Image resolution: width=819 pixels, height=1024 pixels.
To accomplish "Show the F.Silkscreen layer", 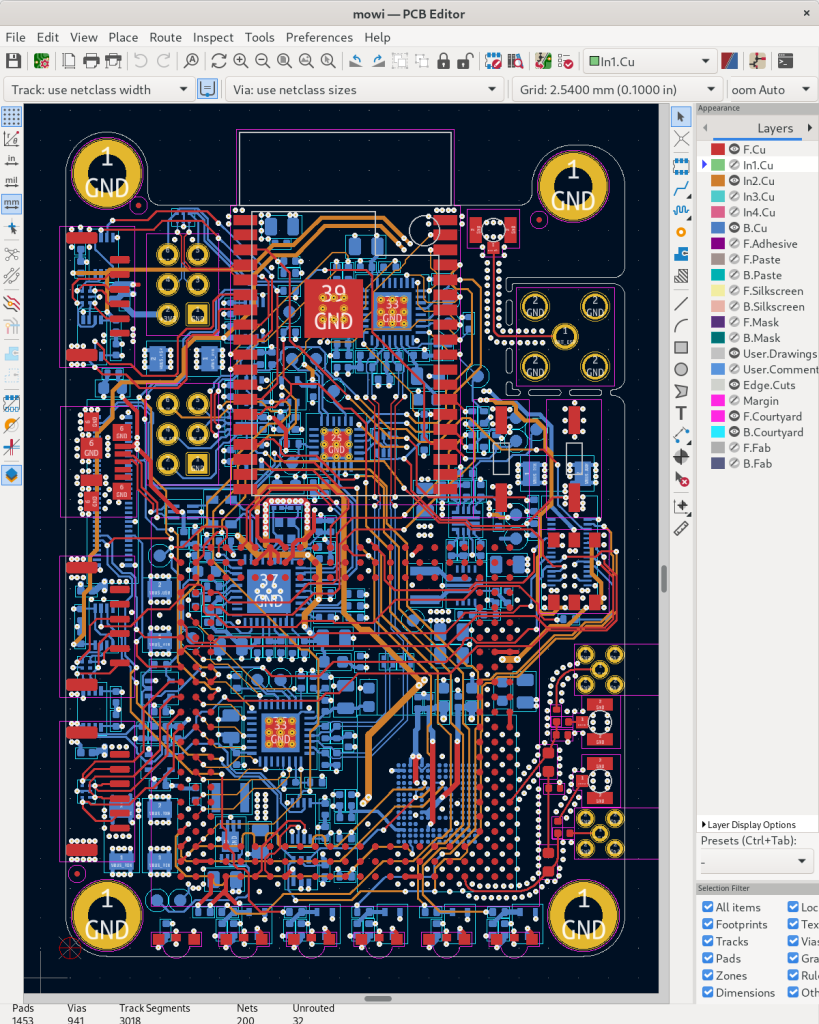I will (x=732, y=291).
